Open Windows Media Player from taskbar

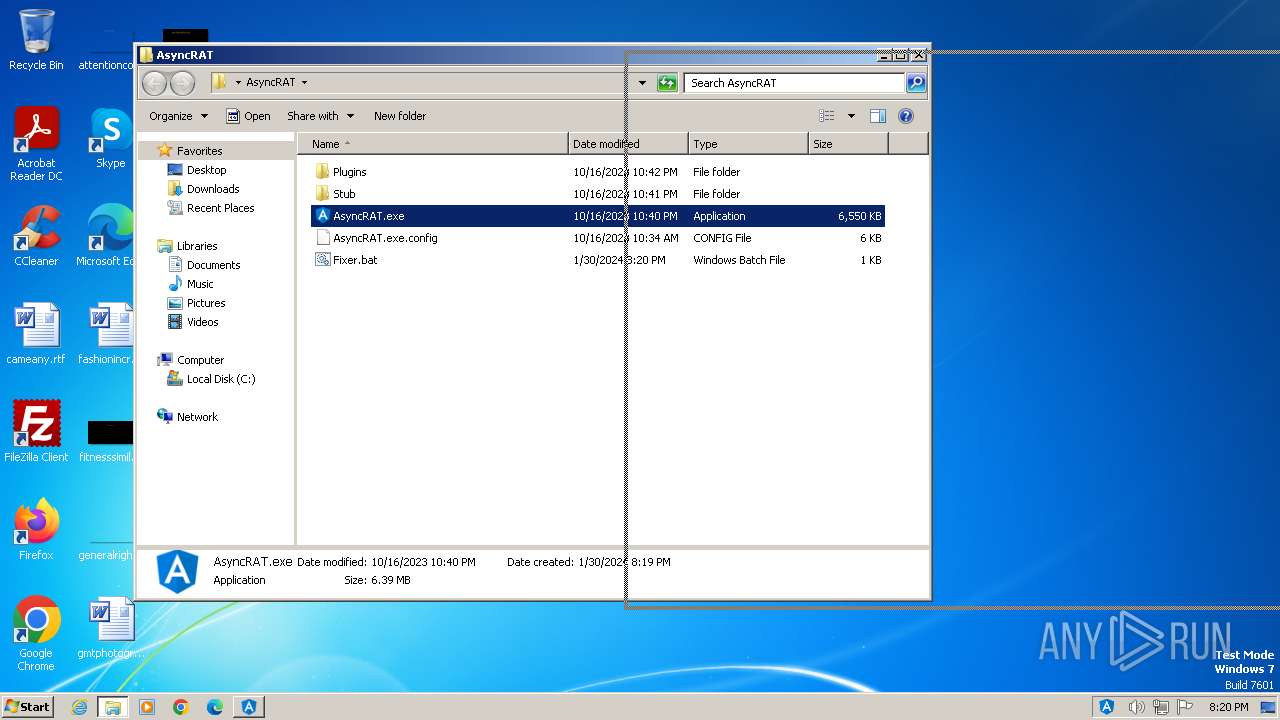[147, 707]
